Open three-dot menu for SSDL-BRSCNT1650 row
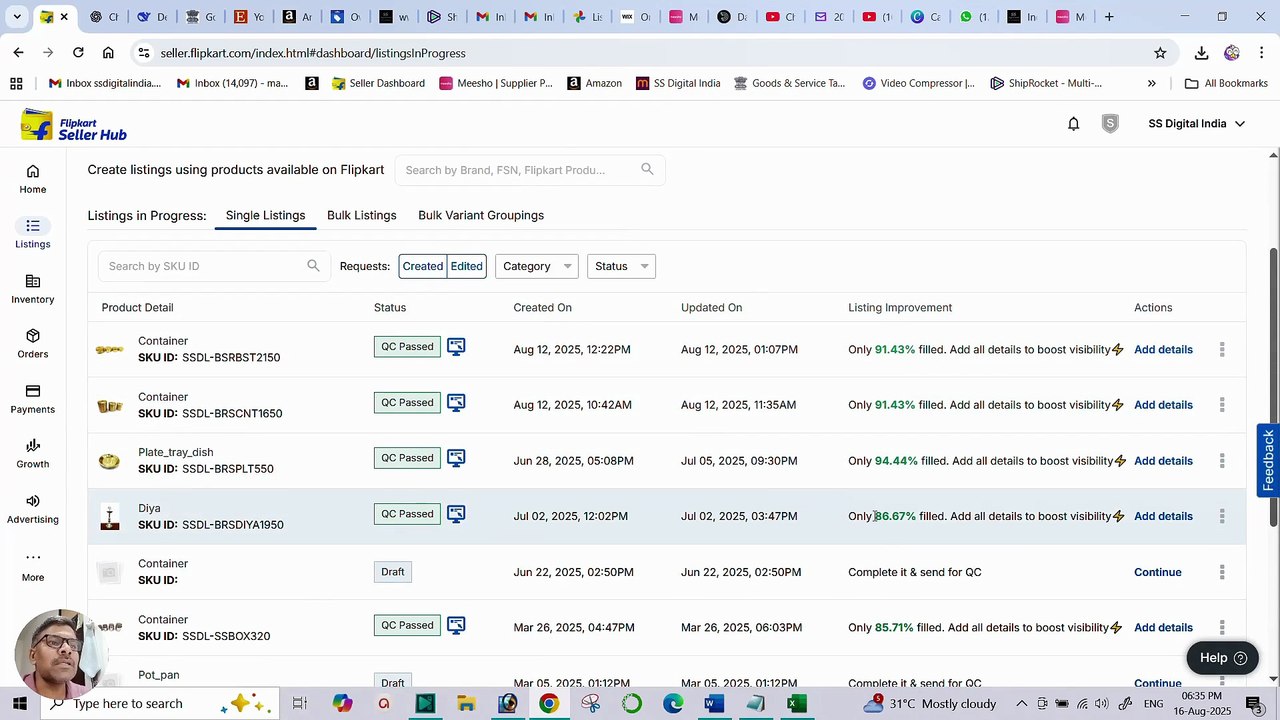This screenshot has width=1280, height=720. 1222,405
